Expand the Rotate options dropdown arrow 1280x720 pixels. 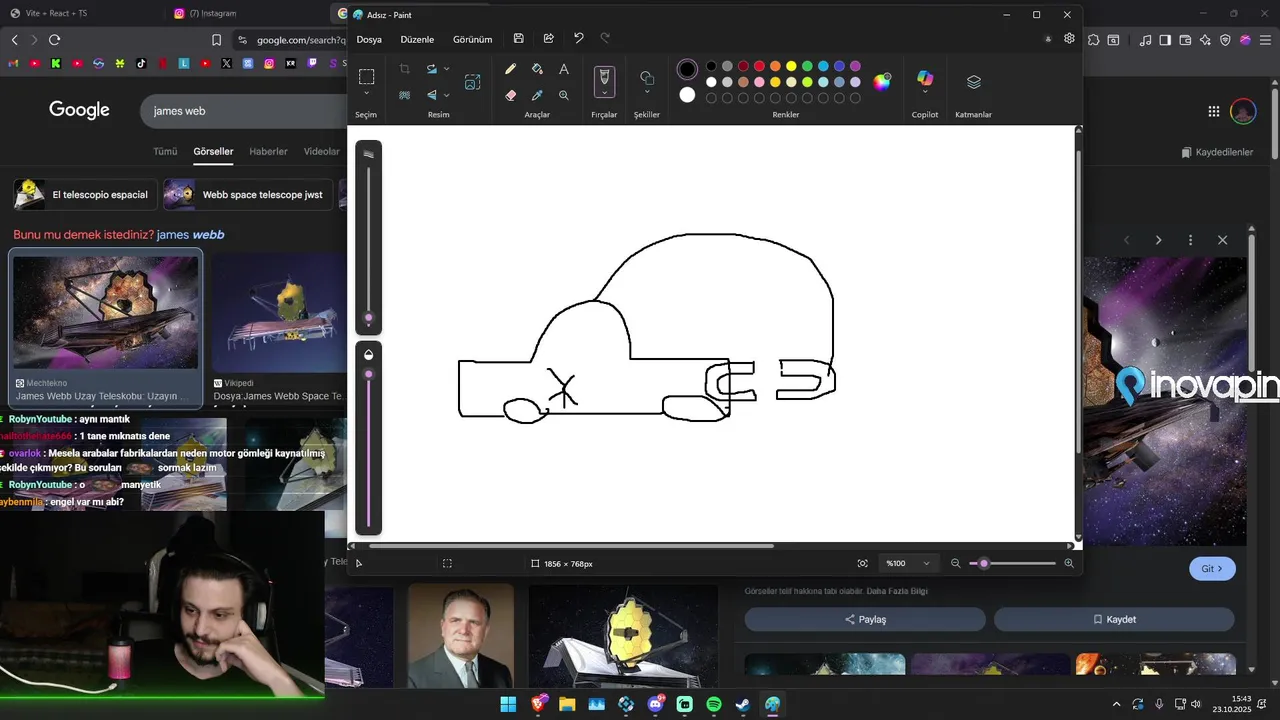pos(446,69)
